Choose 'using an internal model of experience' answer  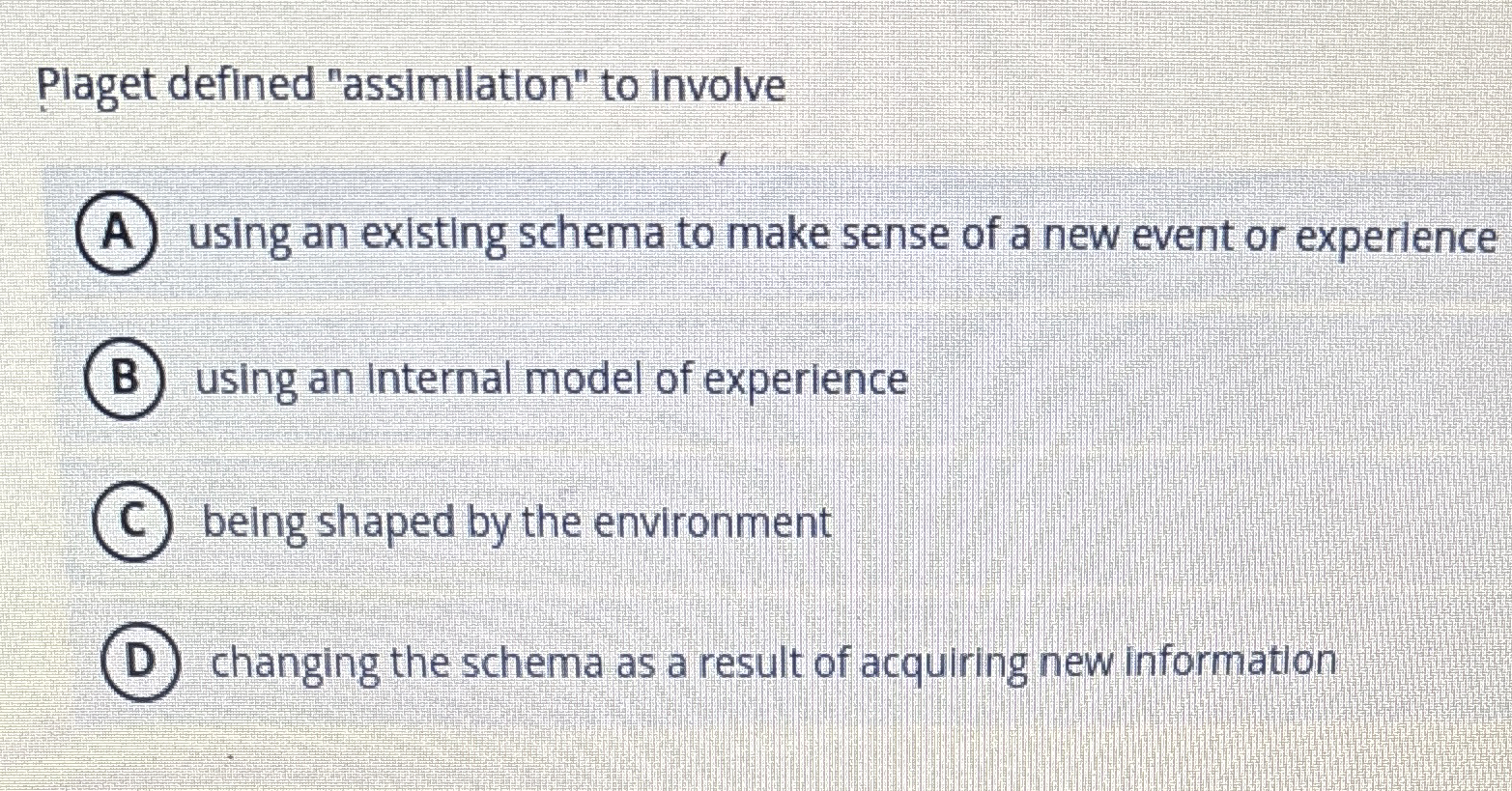point(551,379)
